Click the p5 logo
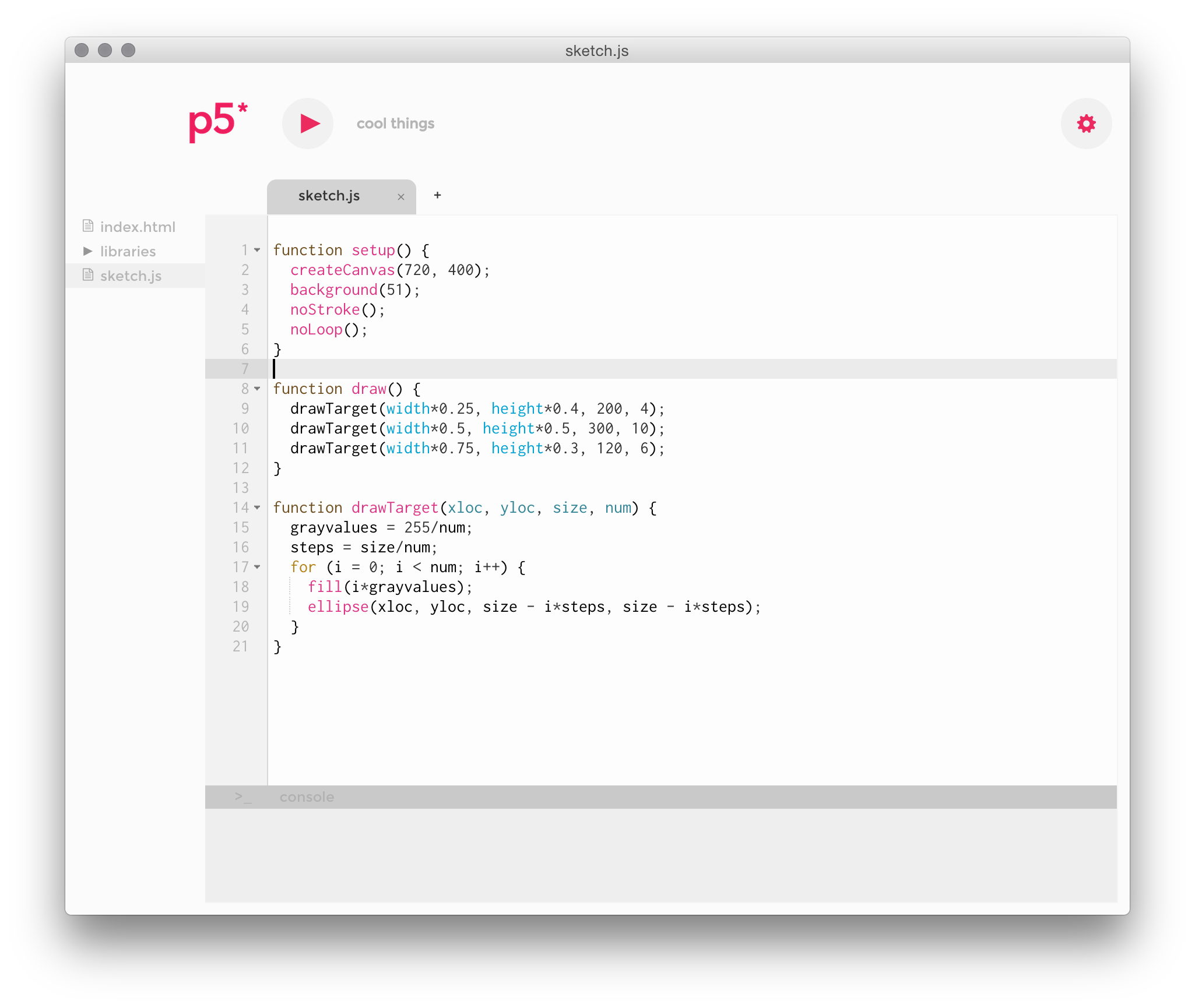1195x1008 pixels. 217,122
